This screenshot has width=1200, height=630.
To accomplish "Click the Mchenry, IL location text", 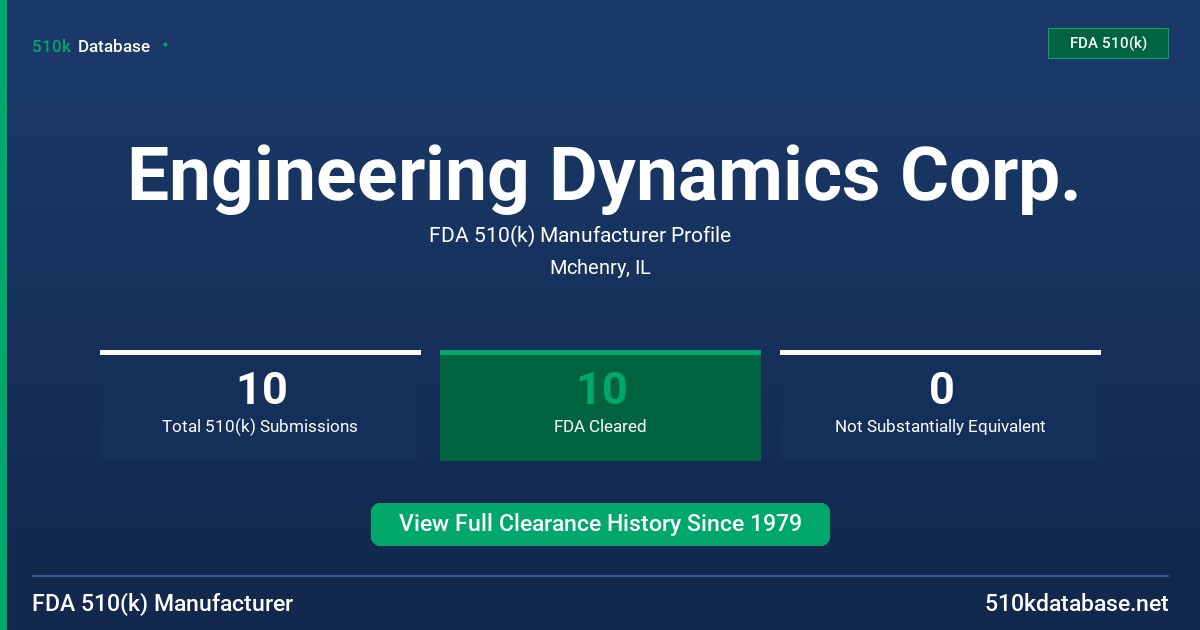I will [600, 268].
